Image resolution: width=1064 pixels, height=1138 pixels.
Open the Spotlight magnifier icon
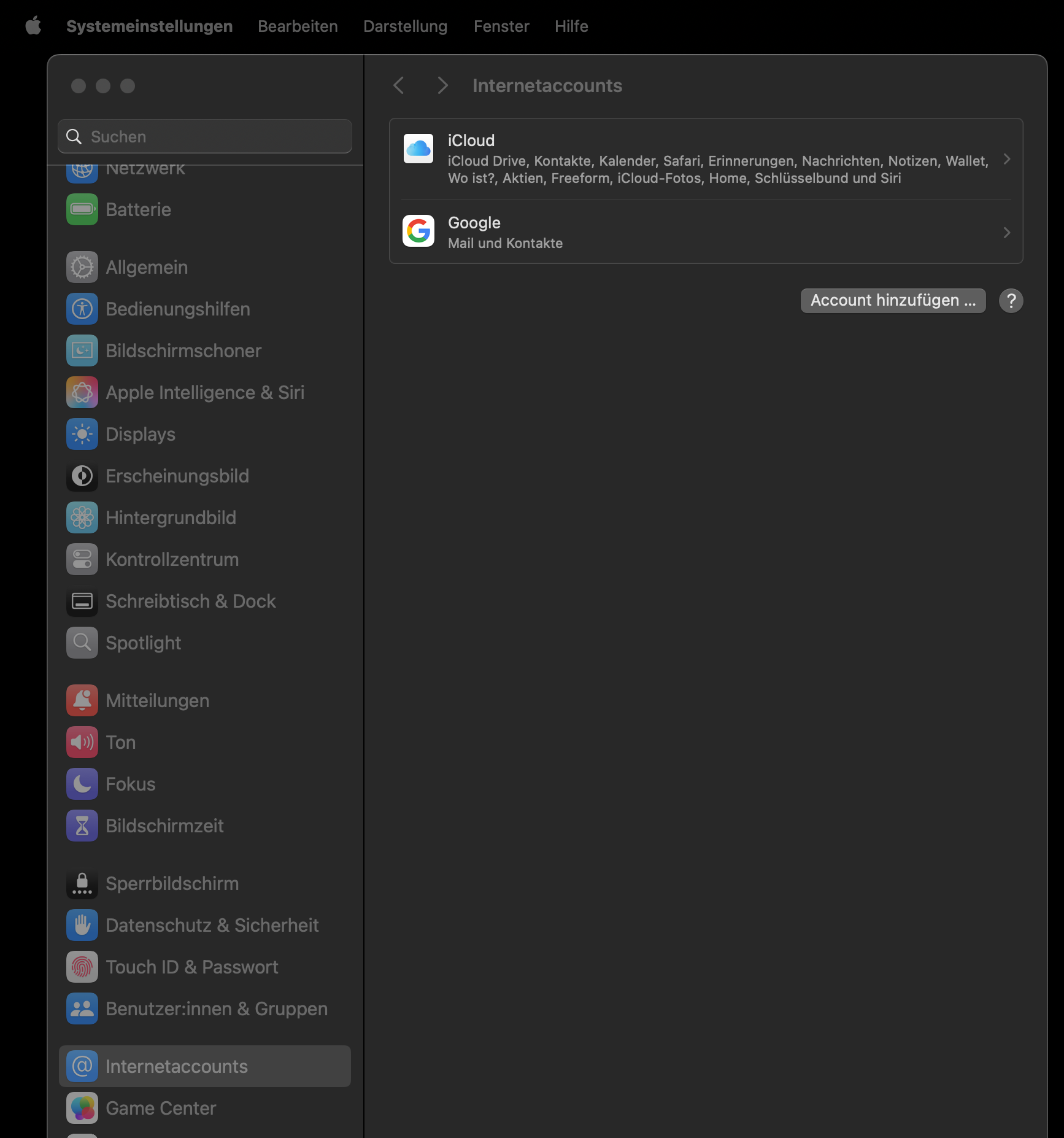[x=82, y=643]
